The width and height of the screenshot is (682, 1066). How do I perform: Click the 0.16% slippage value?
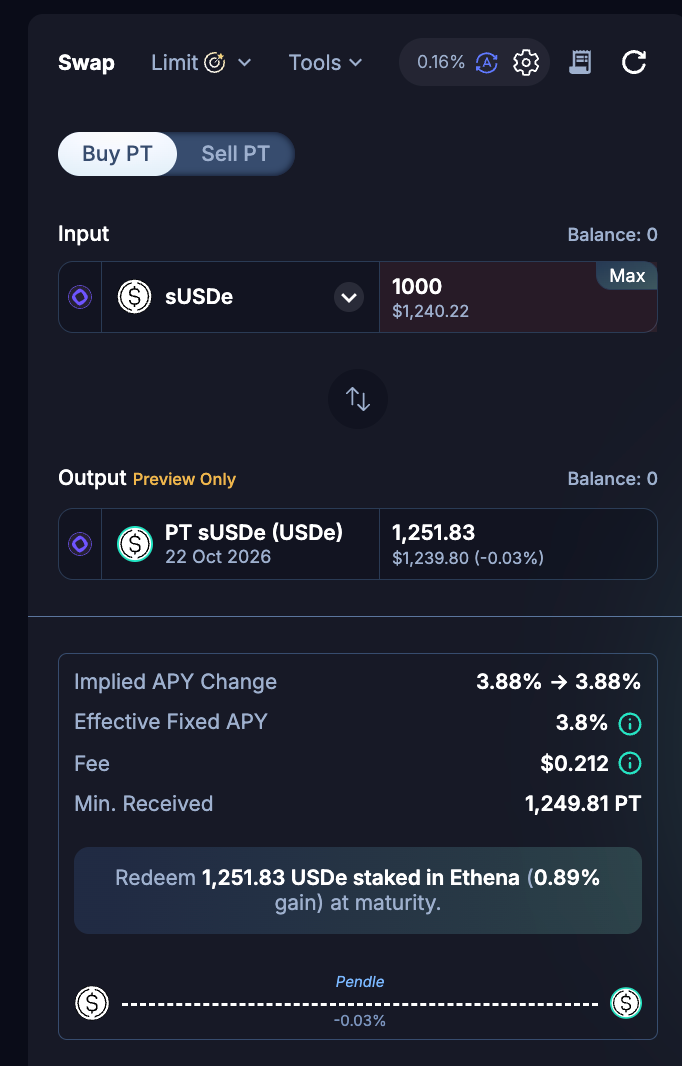tap(441, 63)
